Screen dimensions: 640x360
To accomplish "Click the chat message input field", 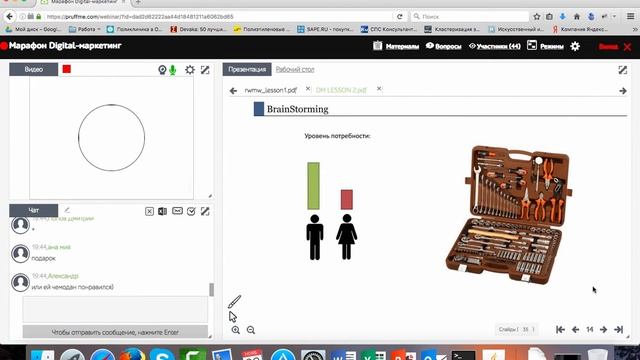I will pos(115,310).
